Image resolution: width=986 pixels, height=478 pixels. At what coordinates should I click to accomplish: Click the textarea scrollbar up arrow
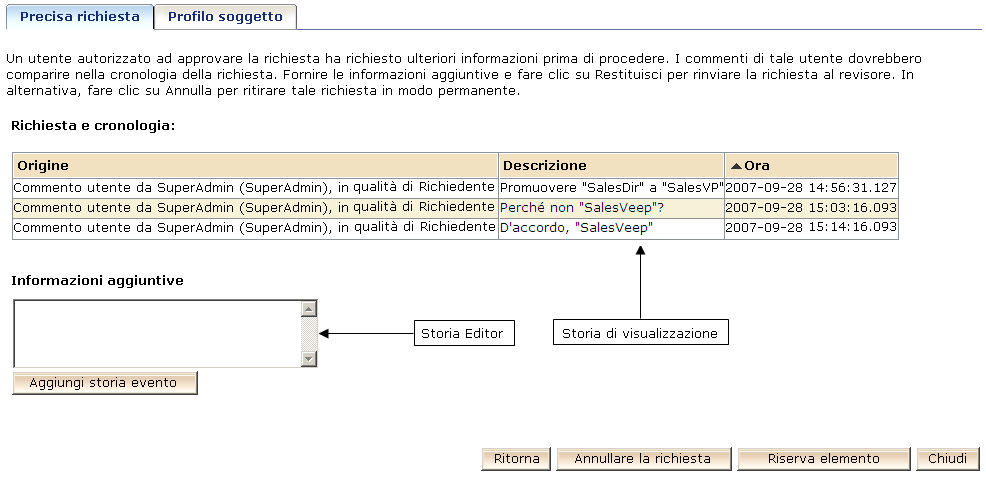[309, 308]
